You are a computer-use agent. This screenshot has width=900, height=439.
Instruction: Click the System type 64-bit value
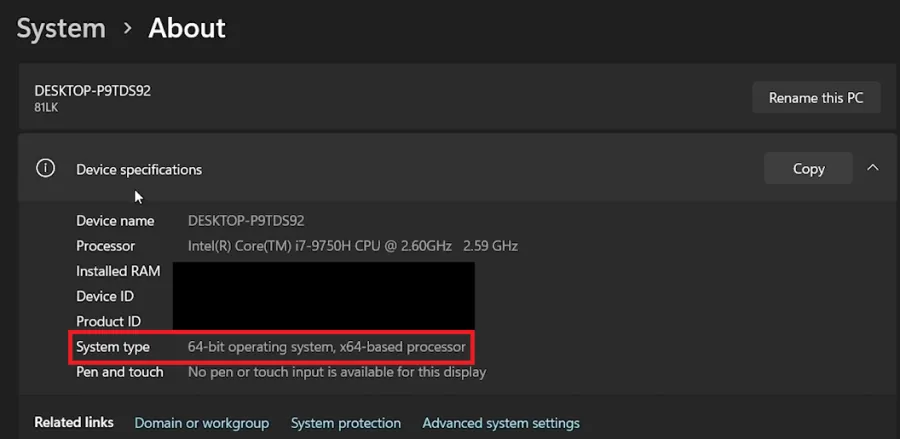(327, 347)
